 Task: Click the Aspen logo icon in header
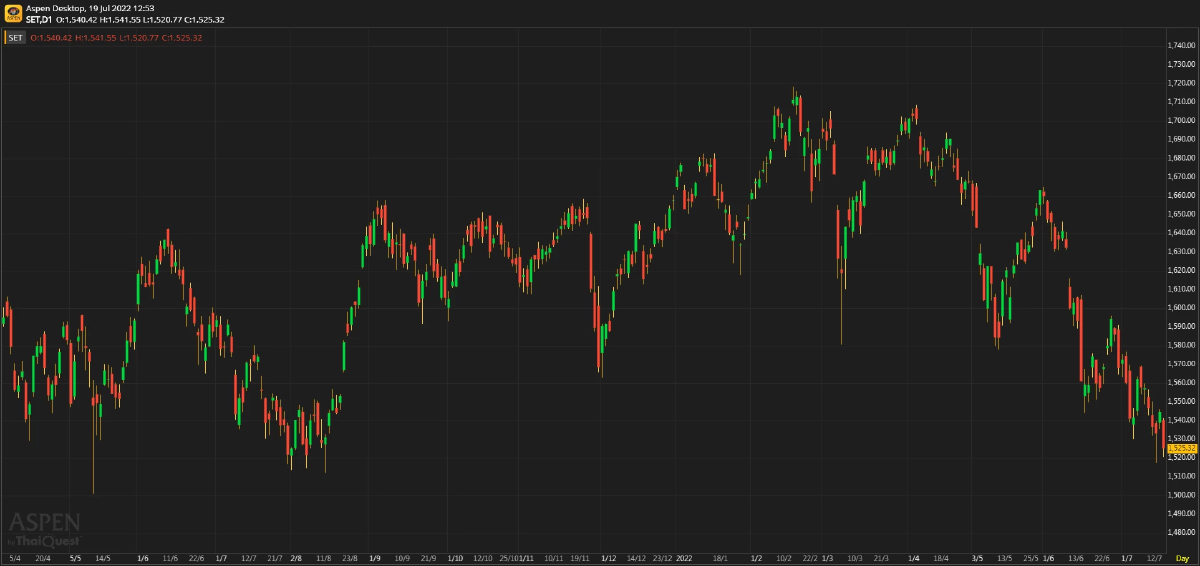pos(13,13)
